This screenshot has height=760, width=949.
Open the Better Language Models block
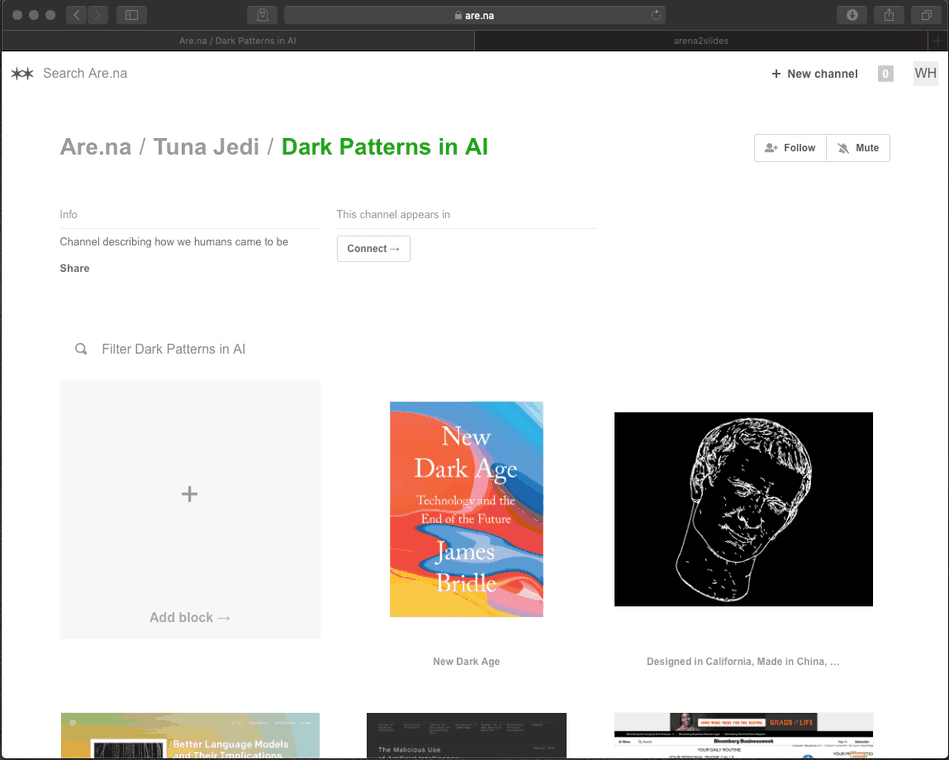[x=190, y=735]
